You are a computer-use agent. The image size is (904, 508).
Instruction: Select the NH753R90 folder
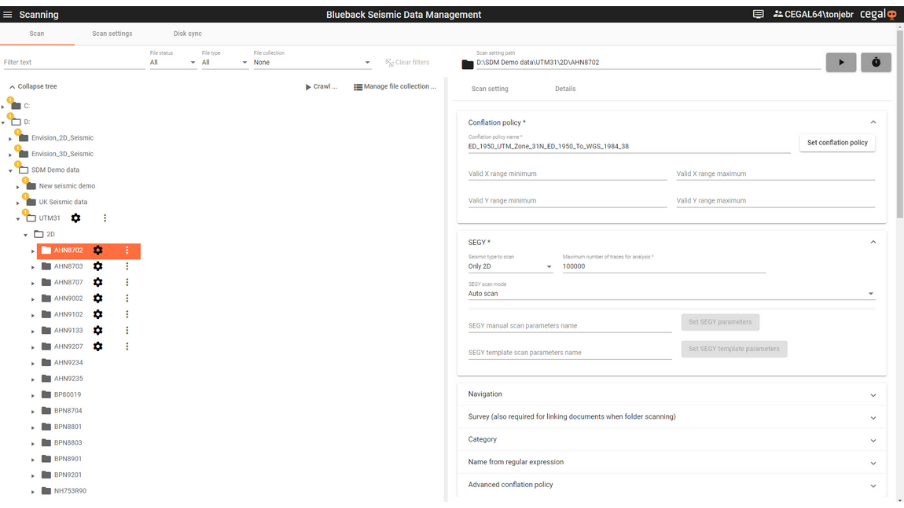pos(70,491)
